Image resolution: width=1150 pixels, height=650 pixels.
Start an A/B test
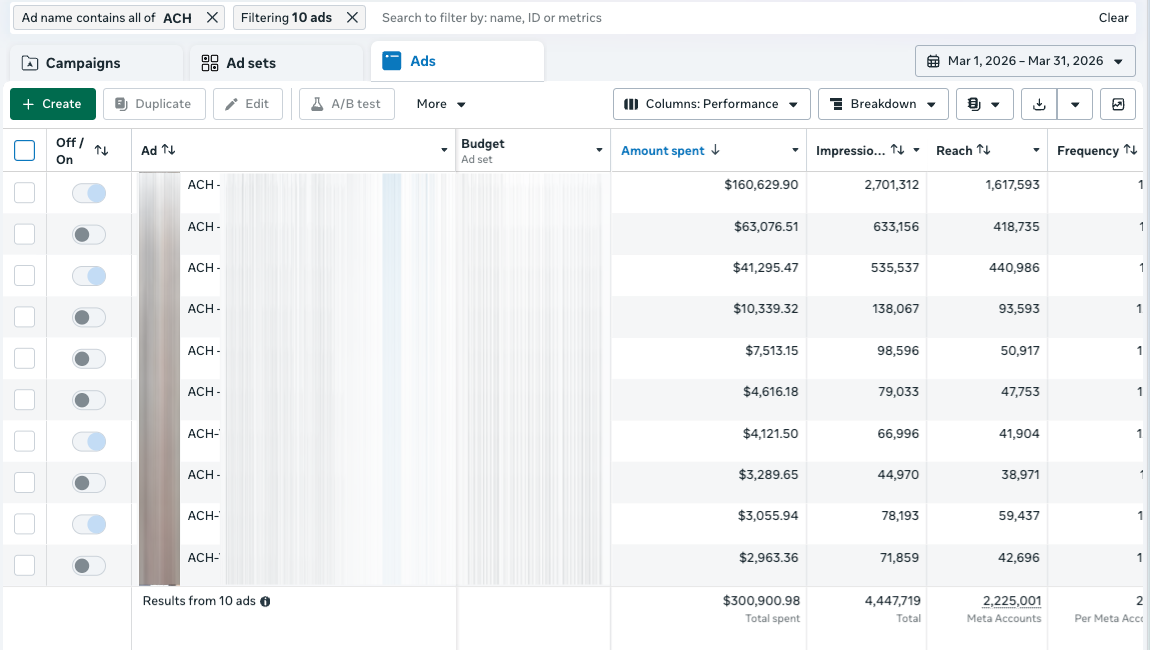[x=347, y=104]
